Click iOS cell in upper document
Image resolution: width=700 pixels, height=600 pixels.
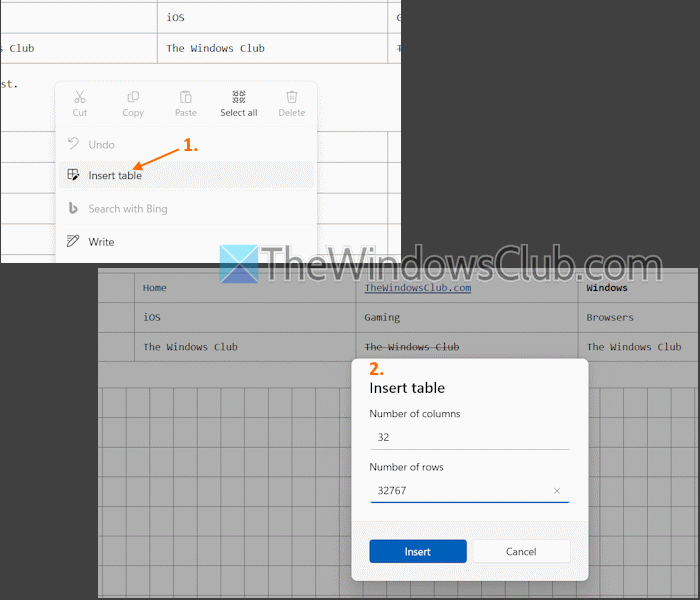coord(272,17)
